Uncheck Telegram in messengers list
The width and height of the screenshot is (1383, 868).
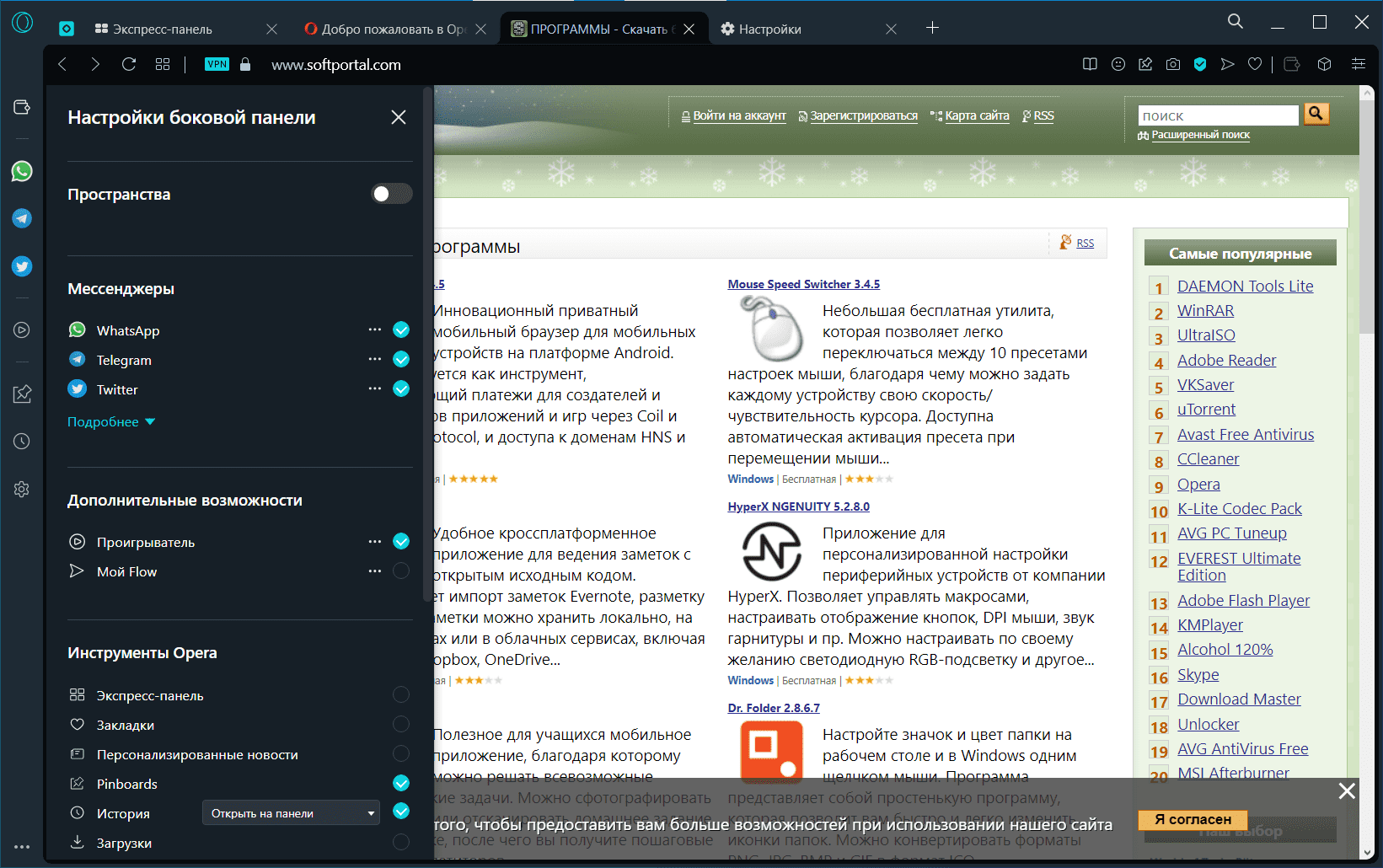[x=401, y=359]
